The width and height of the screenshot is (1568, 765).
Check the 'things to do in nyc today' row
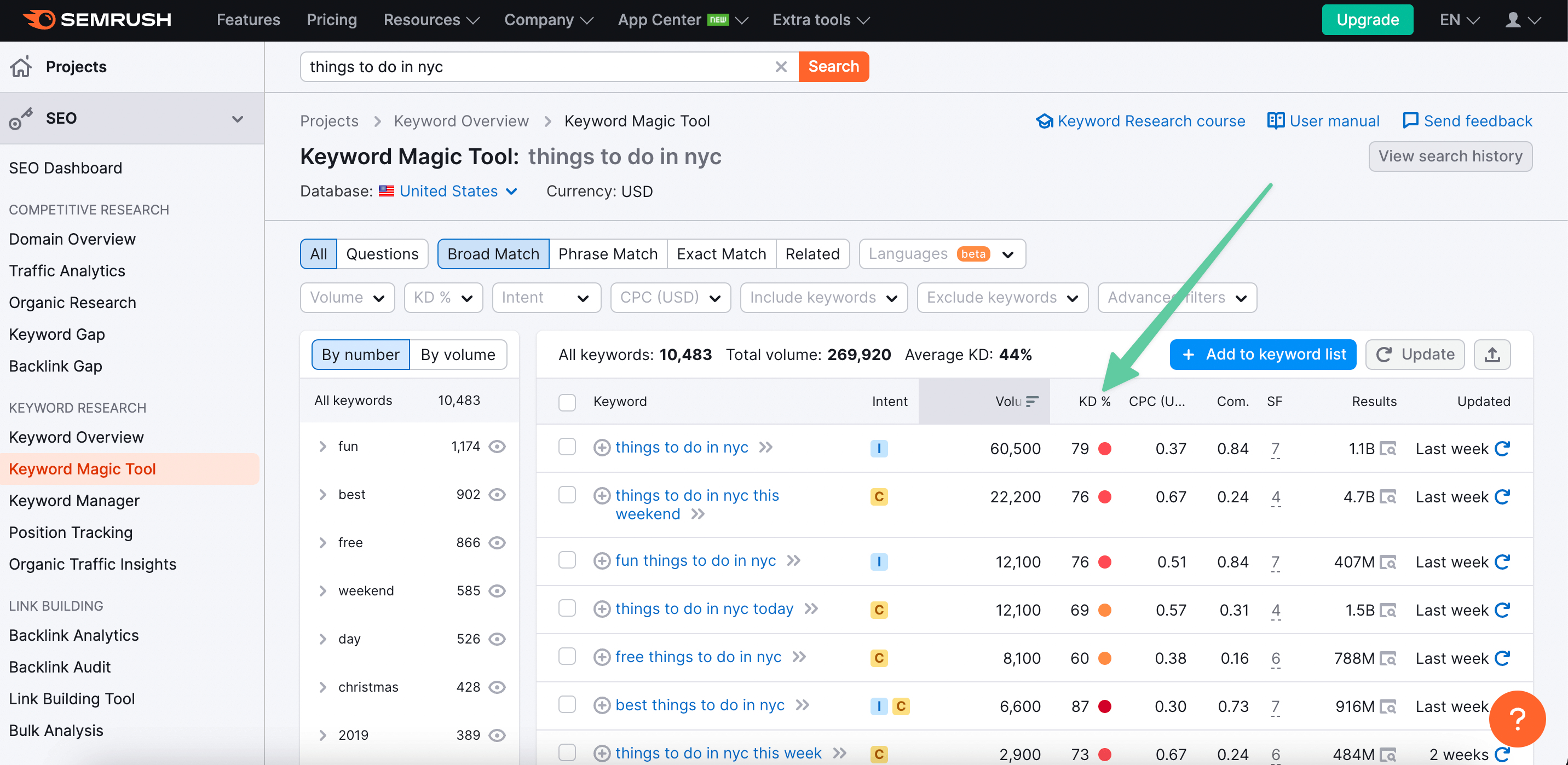[x=567, y=608]
